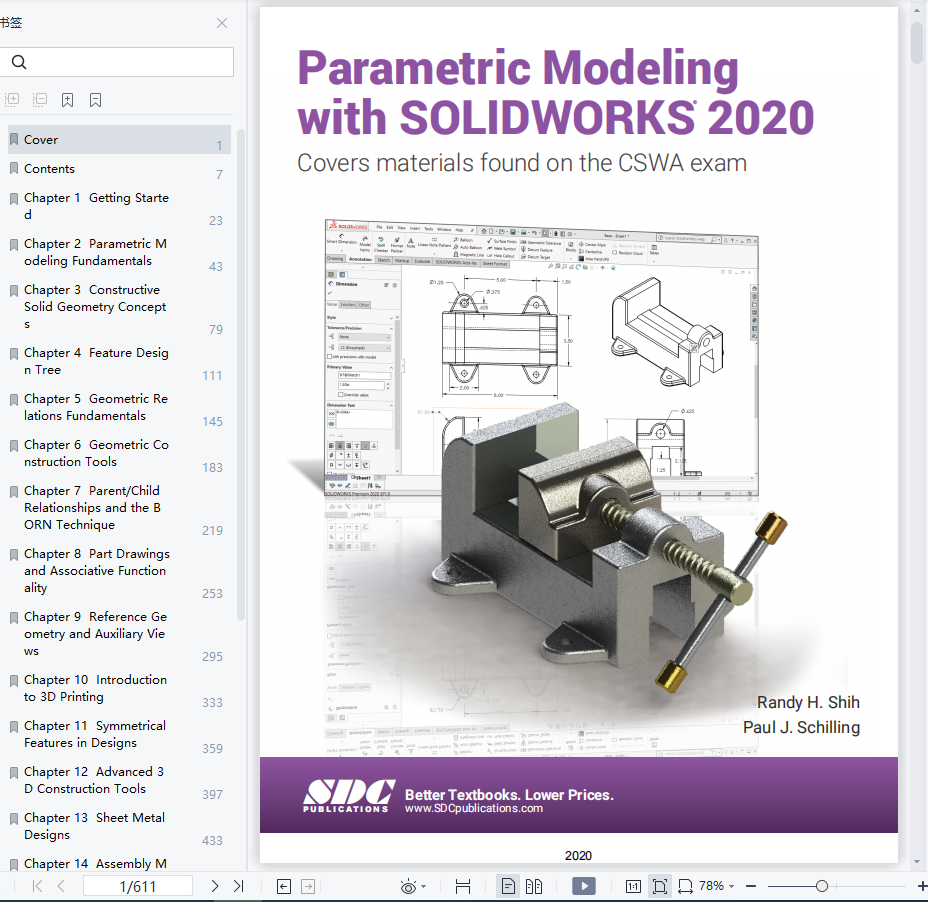Click the document scroll down arrow

tap(918, 862)
